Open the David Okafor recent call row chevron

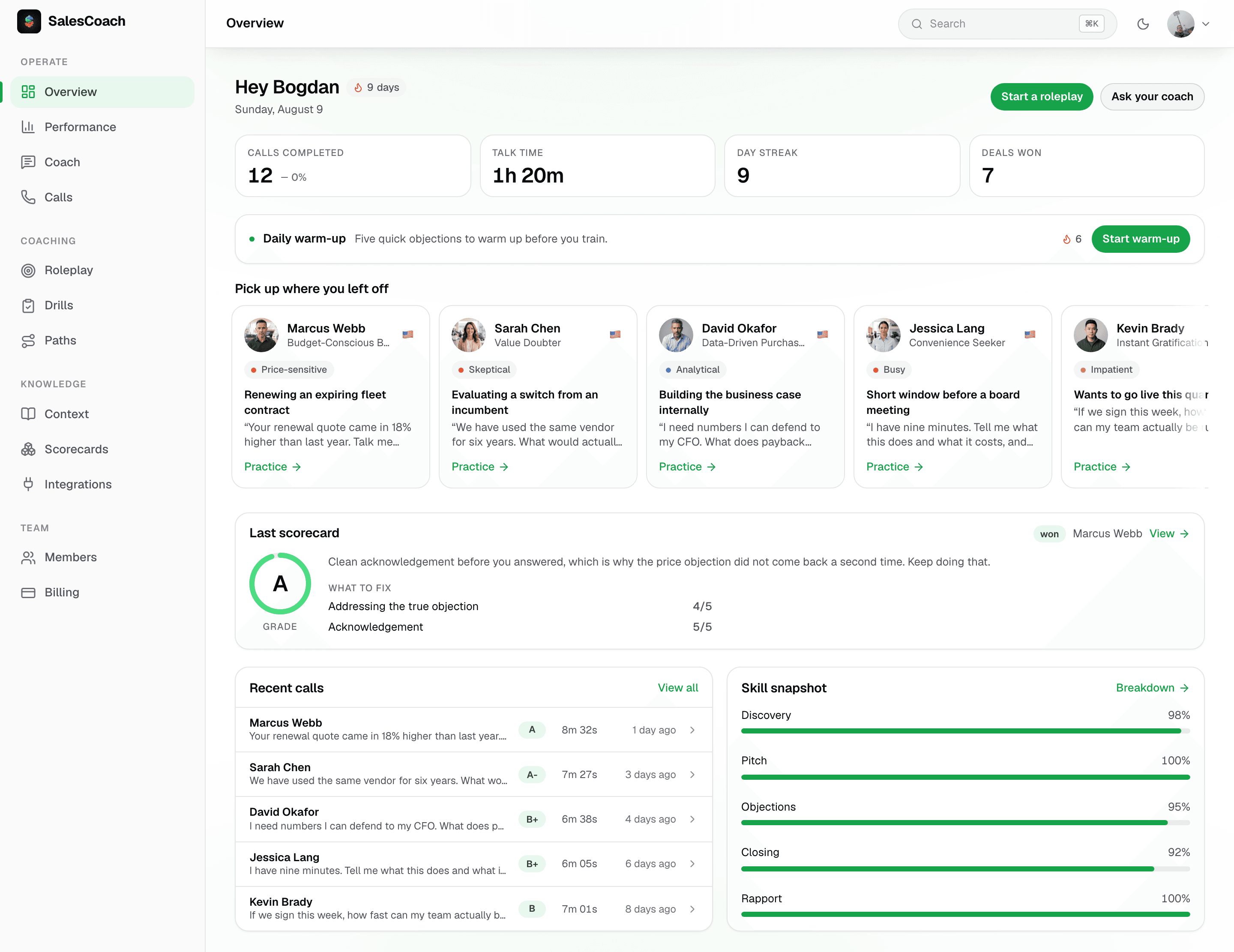tap(692, 819)
